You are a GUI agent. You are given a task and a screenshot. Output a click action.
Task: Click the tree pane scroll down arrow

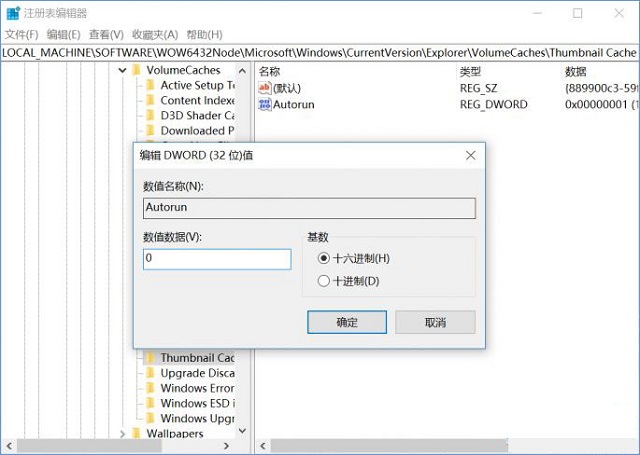click(x=242, y=431)
